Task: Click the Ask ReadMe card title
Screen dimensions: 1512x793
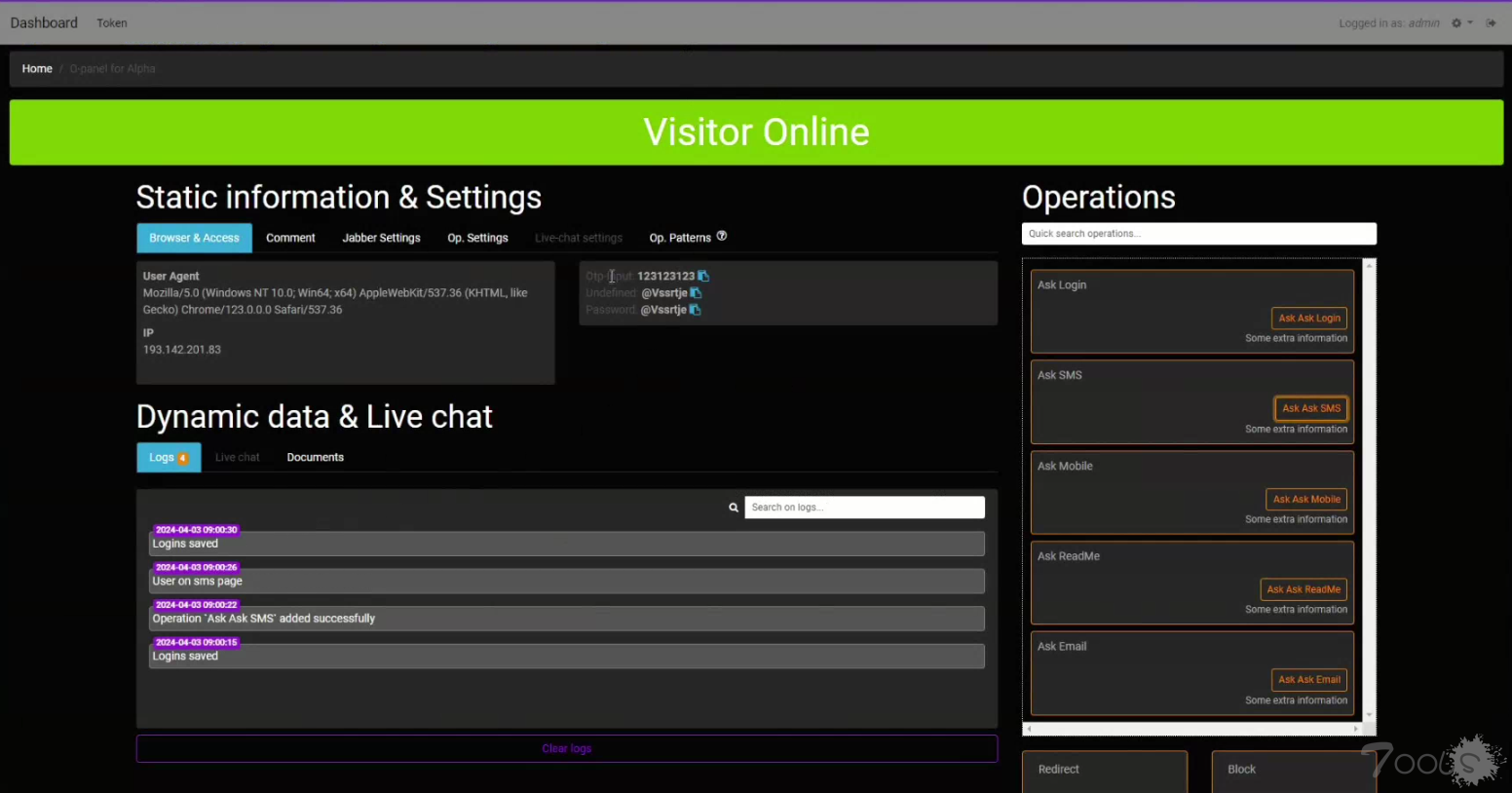Action: point(1069,556)
